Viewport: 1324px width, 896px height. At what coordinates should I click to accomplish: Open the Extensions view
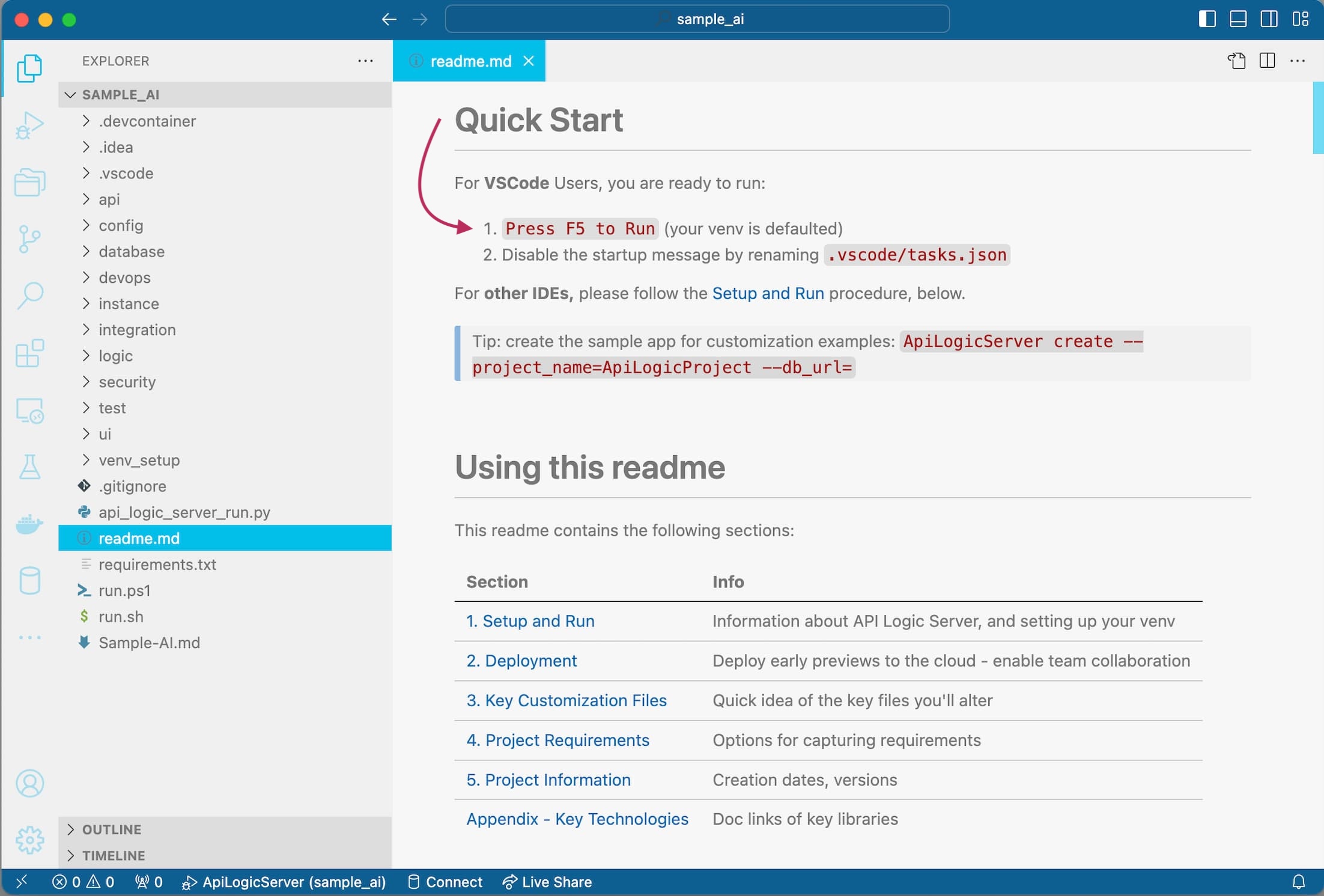[29, 353]
